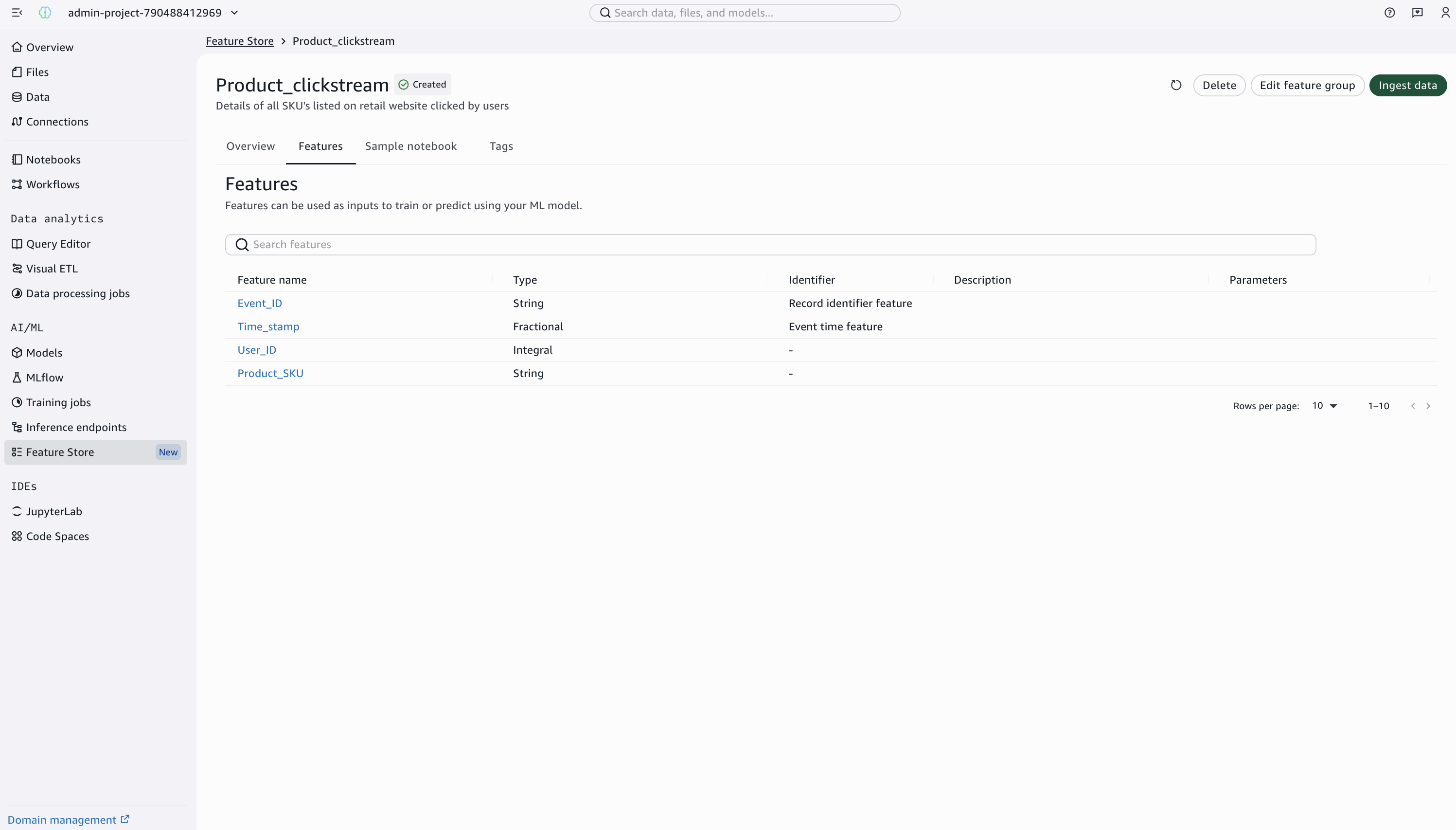Click the Record identifier feature cell

click(x=851, y=303)
